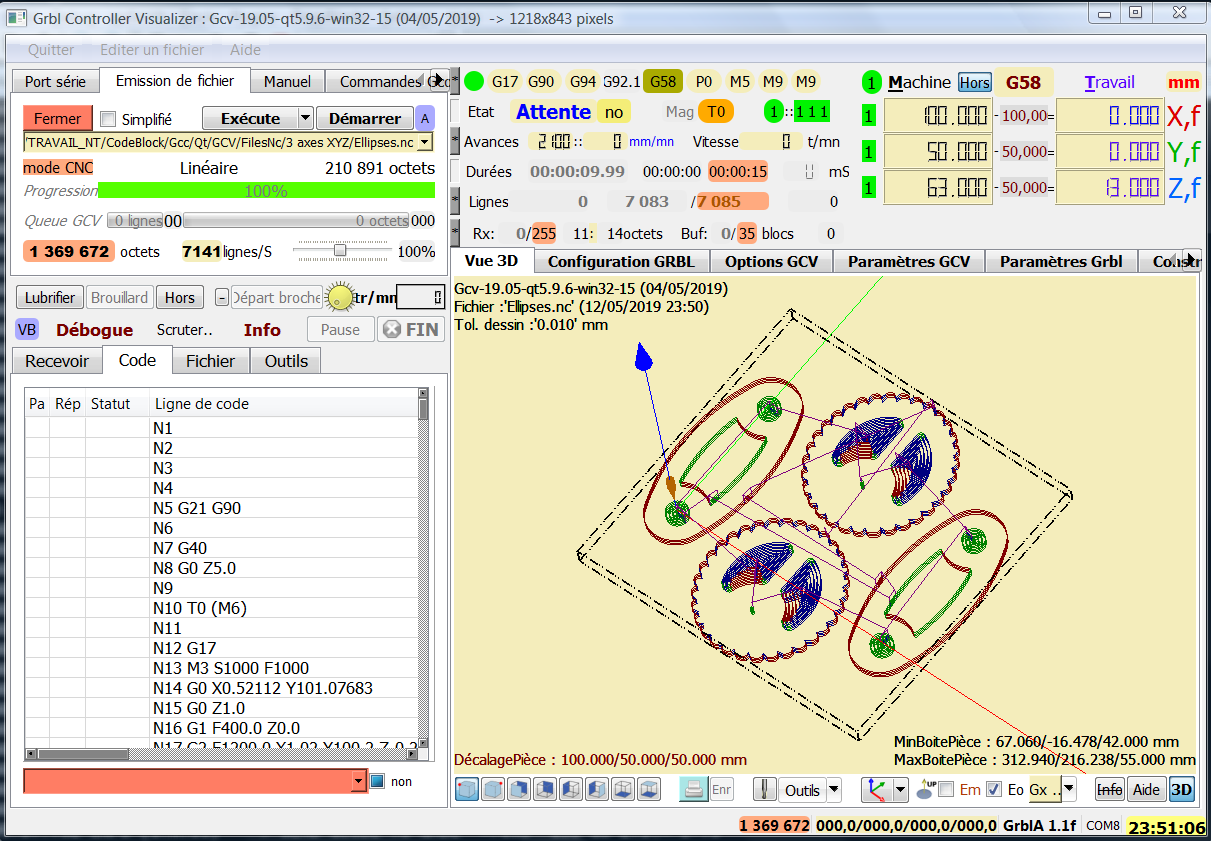Image resolution: width=1211 pixels, height=841 pixels.
Task: Click the lignes/S speed slider
Action: pos(340,251)
